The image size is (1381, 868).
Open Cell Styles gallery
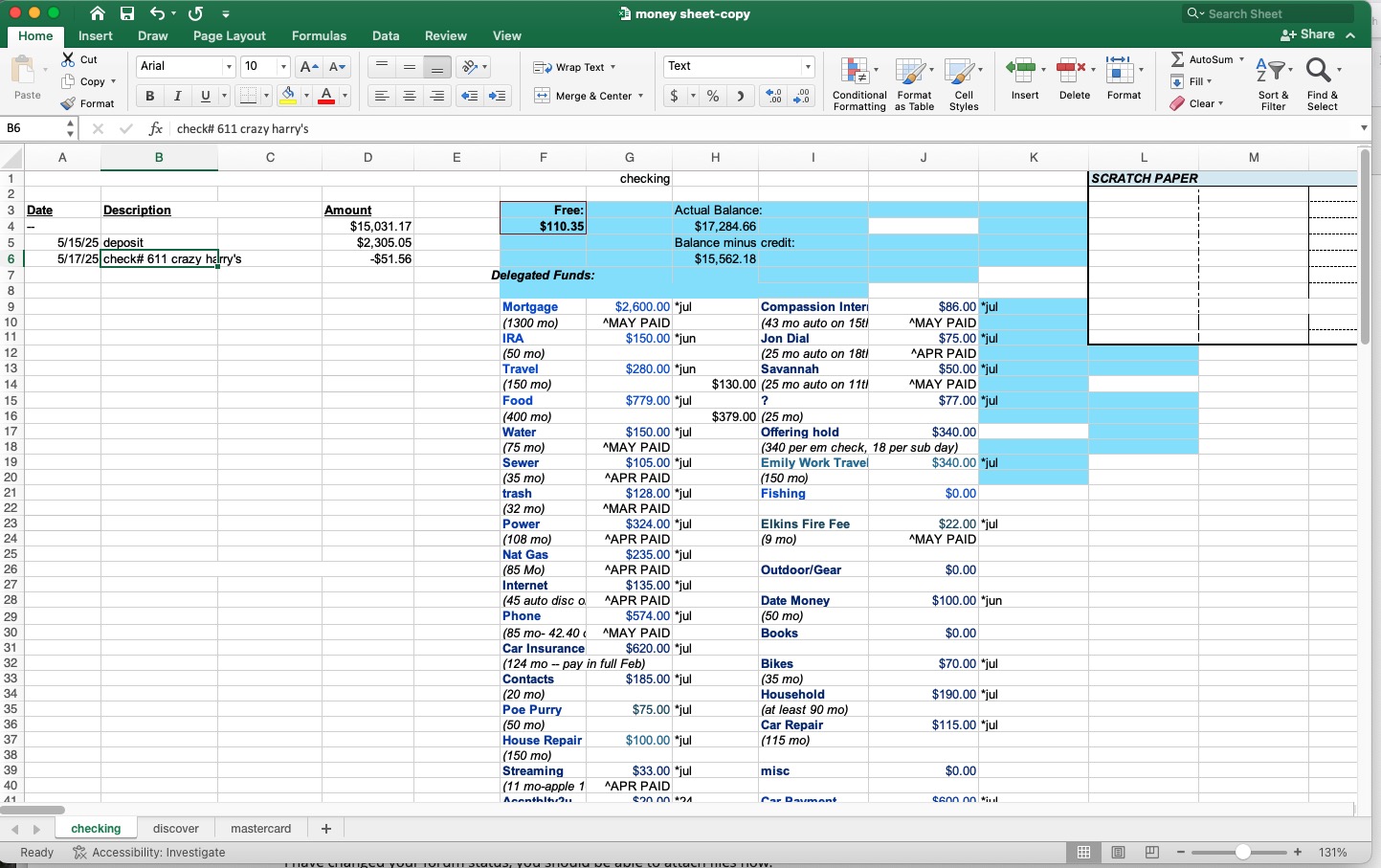(x=964, y=84)
